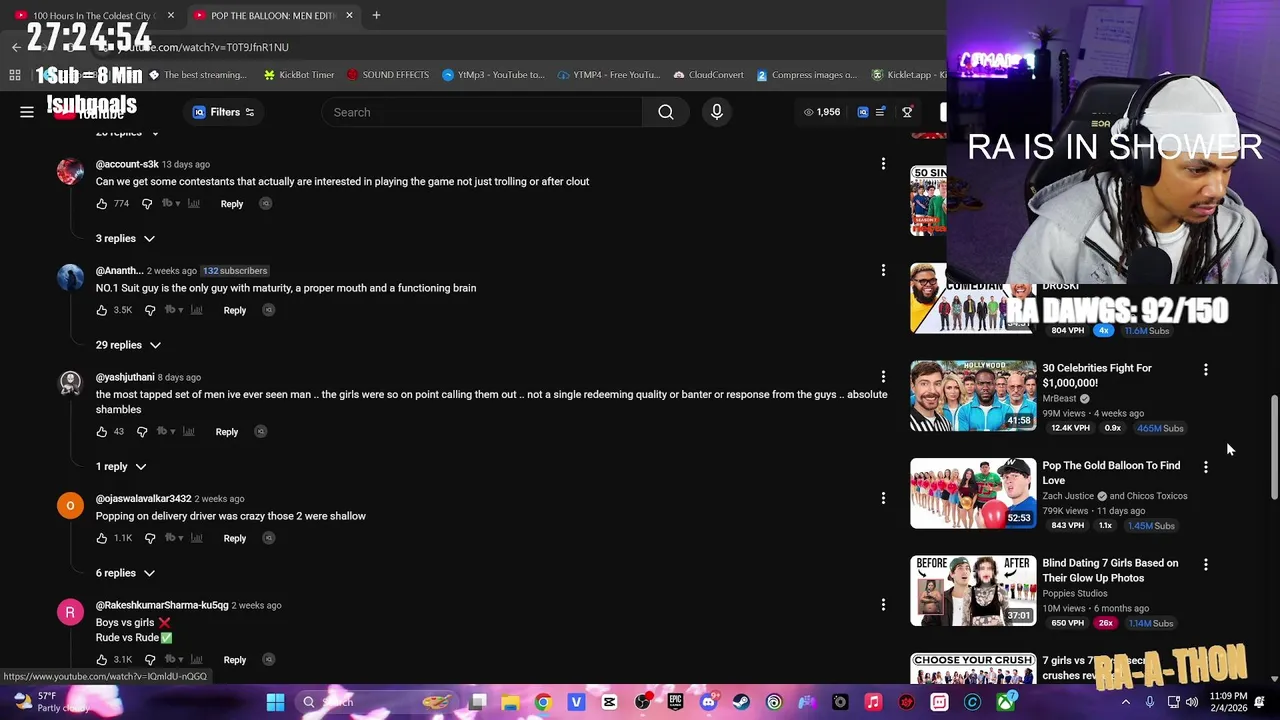
Task: Click the YouTube search input field
Action: point(482,112)
